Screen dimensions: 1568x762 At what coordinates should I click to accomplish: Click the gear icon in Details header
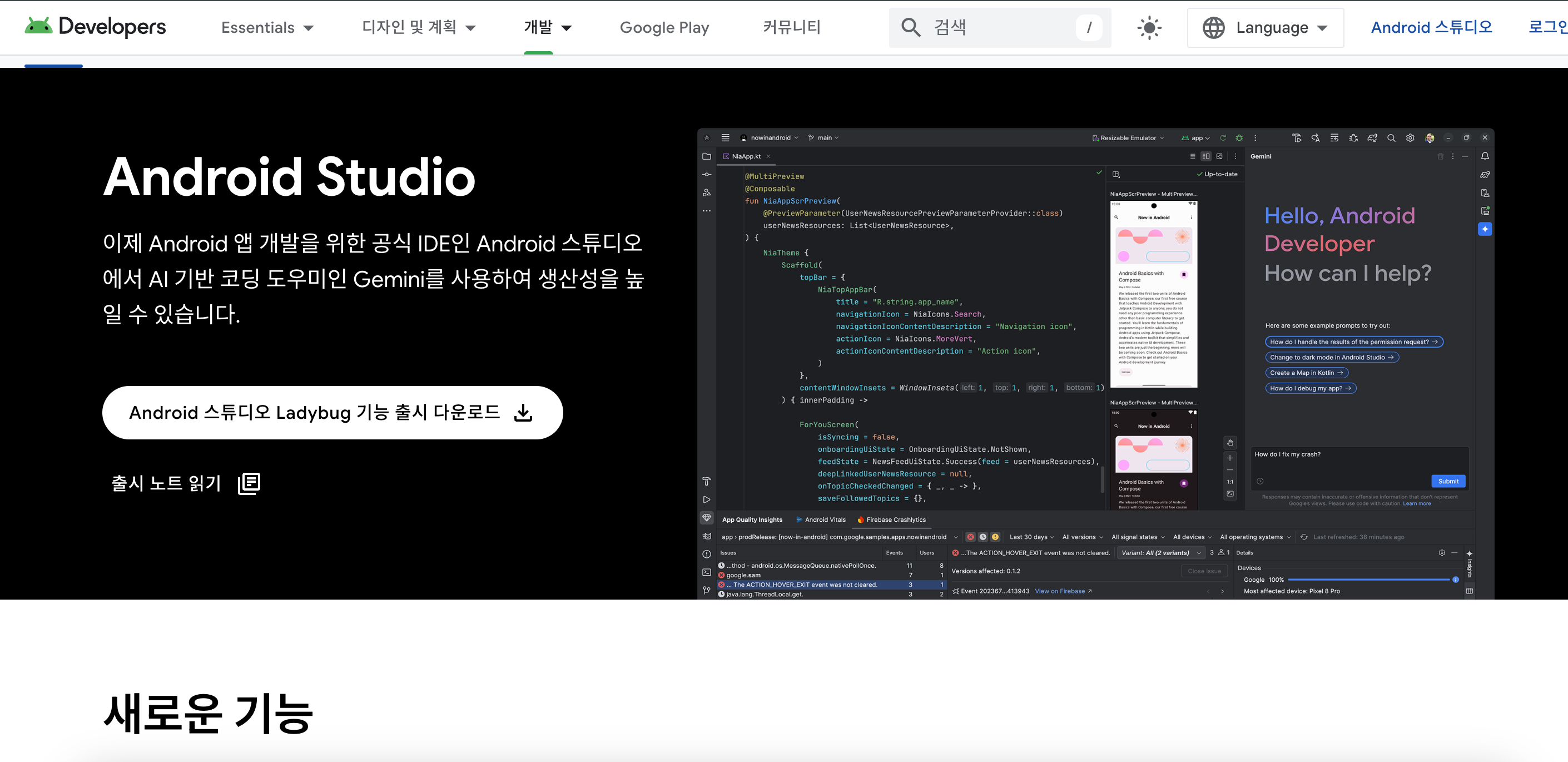click(x=1441, y=553)
